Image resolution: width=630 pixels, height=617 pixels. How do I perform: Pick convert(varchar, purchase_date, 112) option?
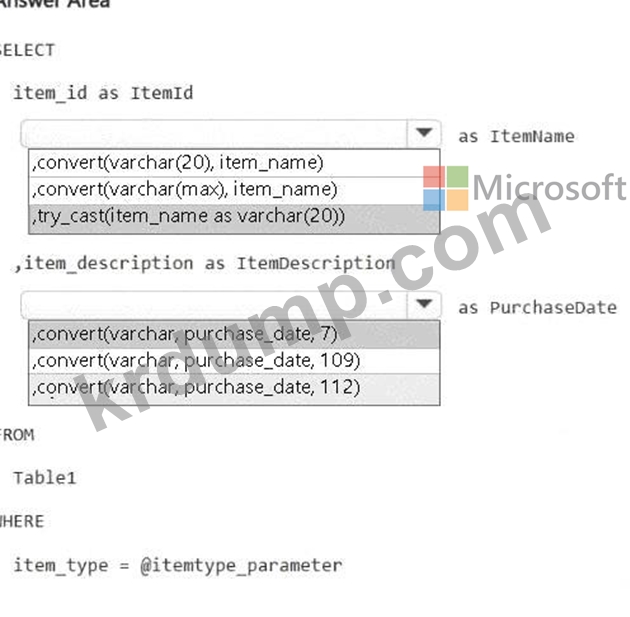[234, 388]
